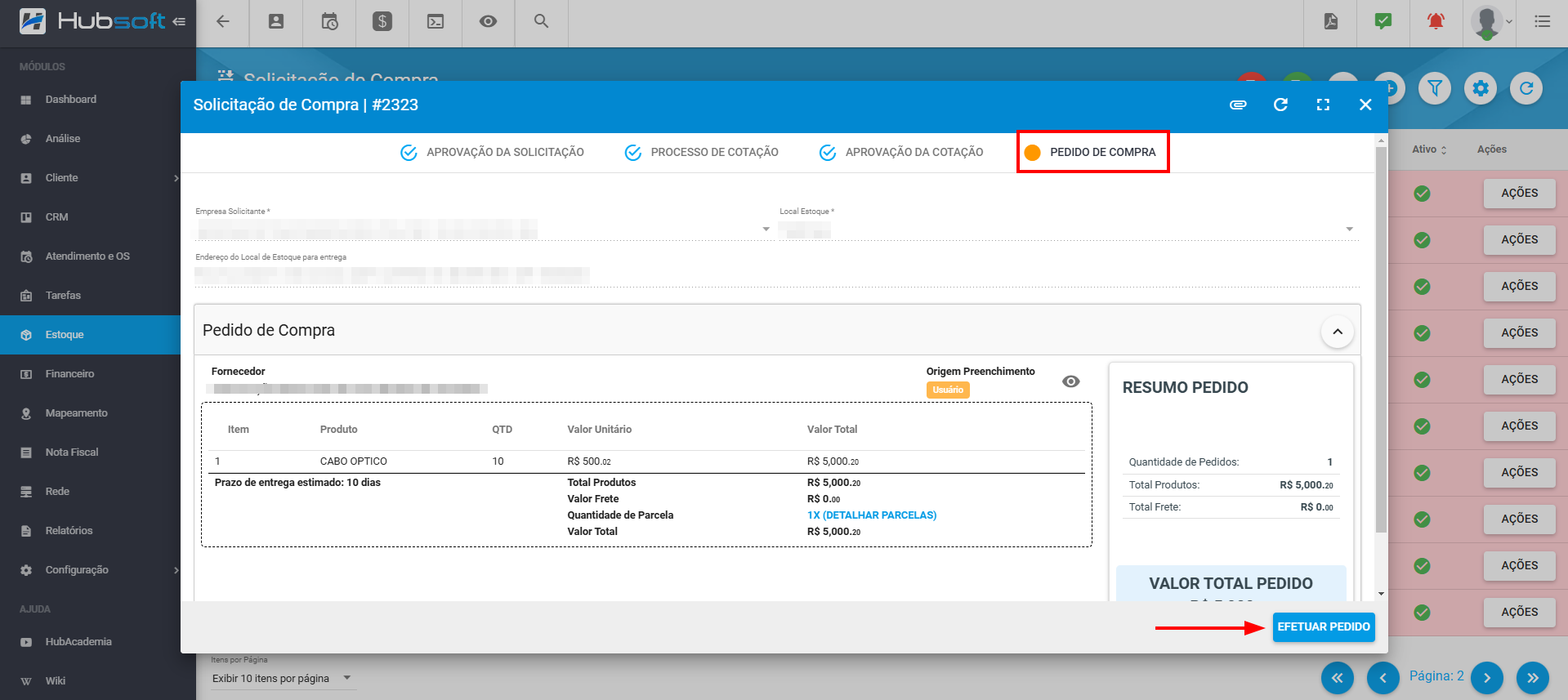Click the PDF document icon in top bar
Screen dimensions: 1568x700
click(x=1331, y=21)
